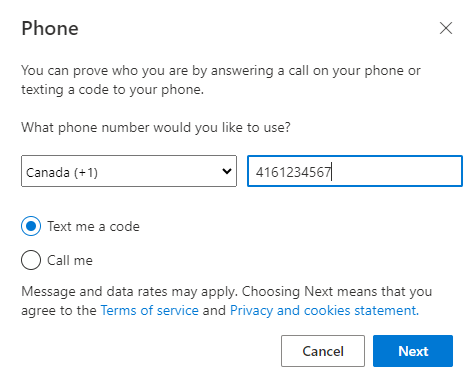Click the Cancel button
Screen dimensions: 475x385
point(323,351)
